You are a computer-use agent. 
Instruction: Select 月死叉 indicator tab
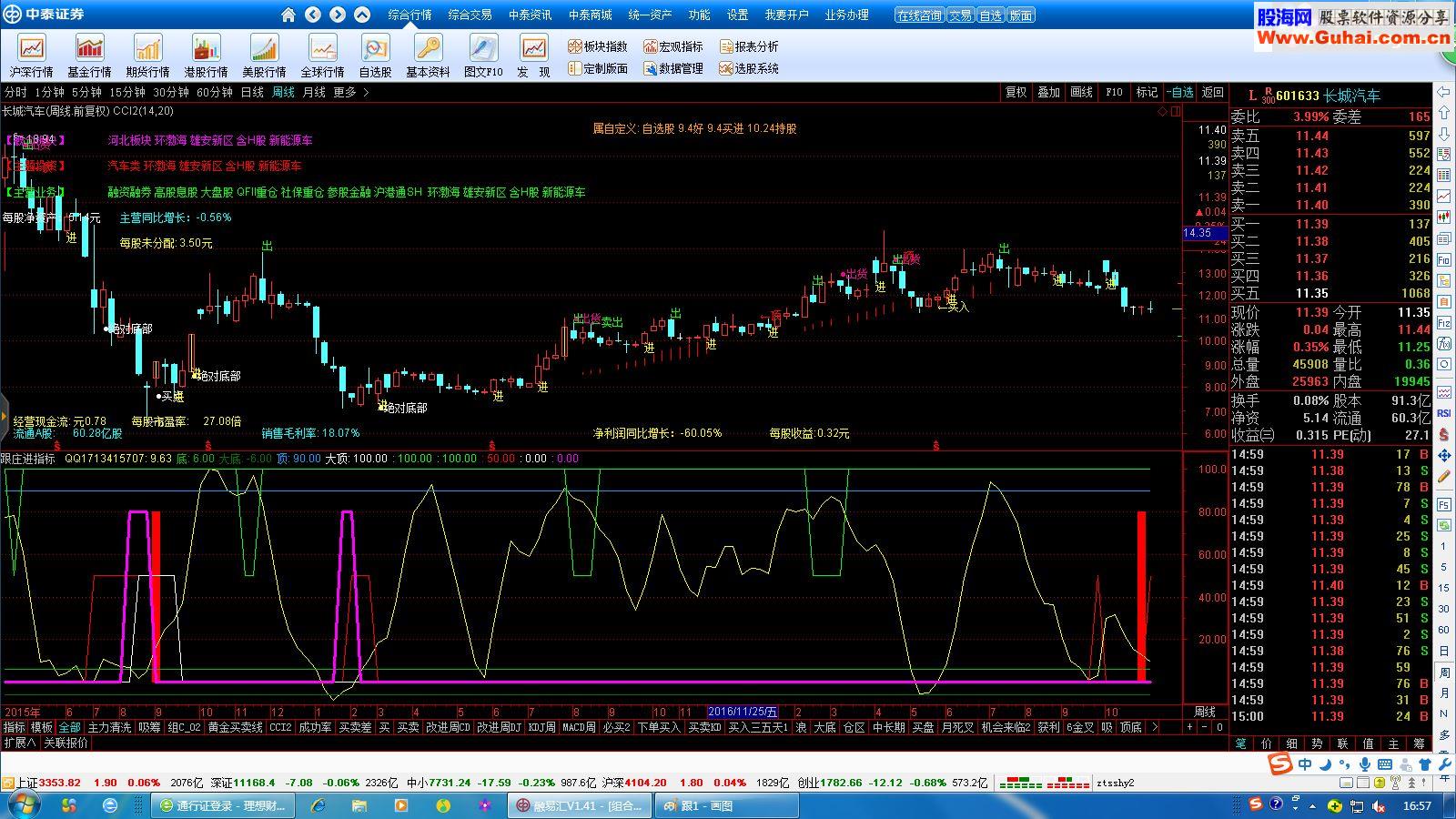957,727
